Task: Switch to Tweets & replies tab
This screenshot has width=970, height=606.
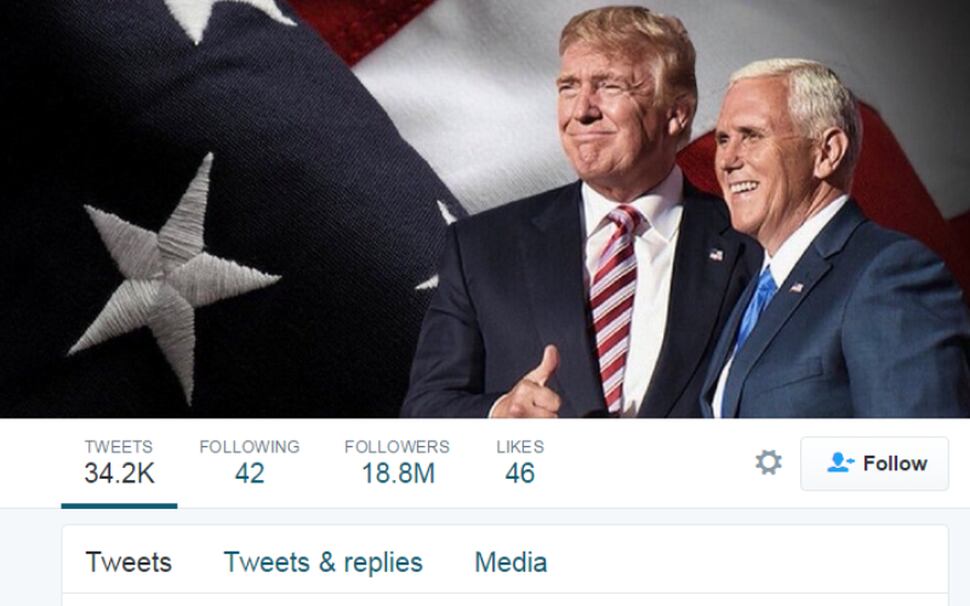Action: (x=323, y=562)
